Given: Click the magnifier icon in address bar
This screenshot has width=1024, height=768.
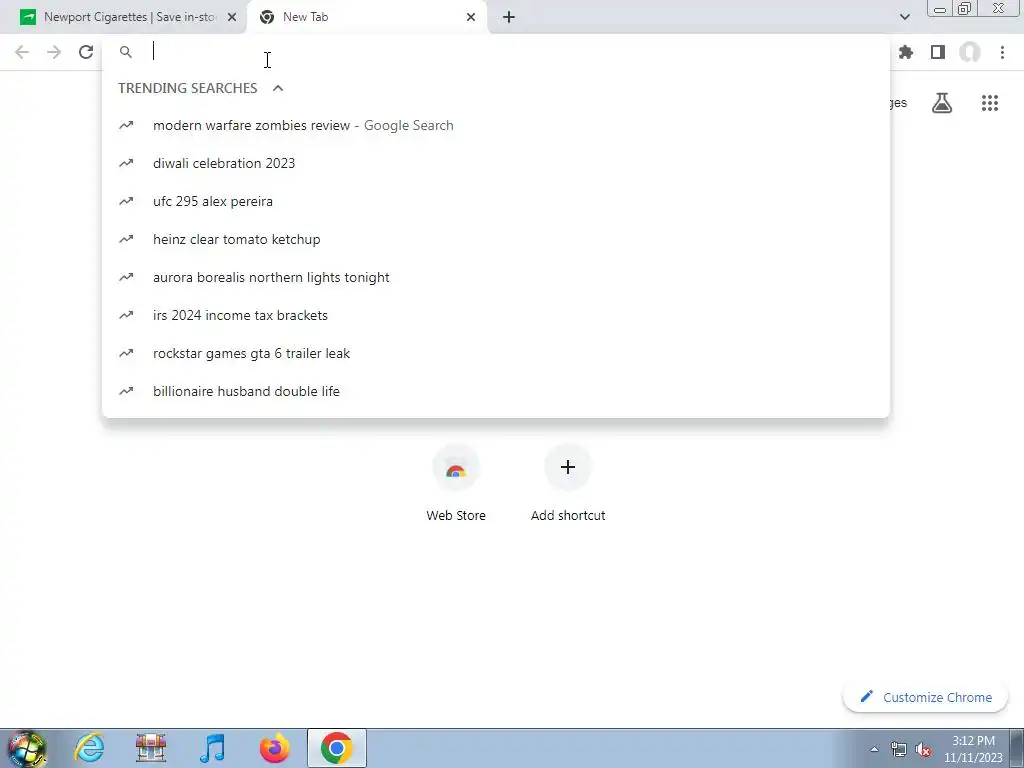Looking at the screenshot, I should tap(126, 52).
